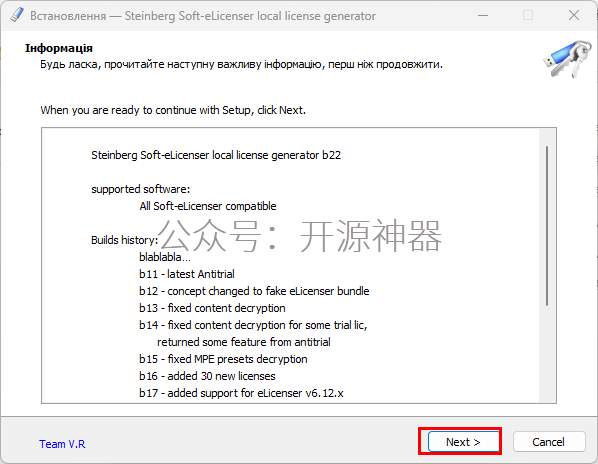Viewport: 598px width, 464px height.
Task: Click the Next button to continue setup
Action: (463, 442)
